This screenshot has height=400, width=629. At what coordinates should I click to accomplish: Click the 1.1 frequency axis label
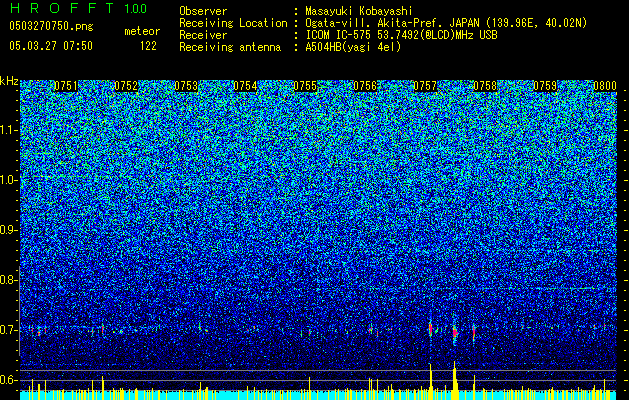[9, 130]
